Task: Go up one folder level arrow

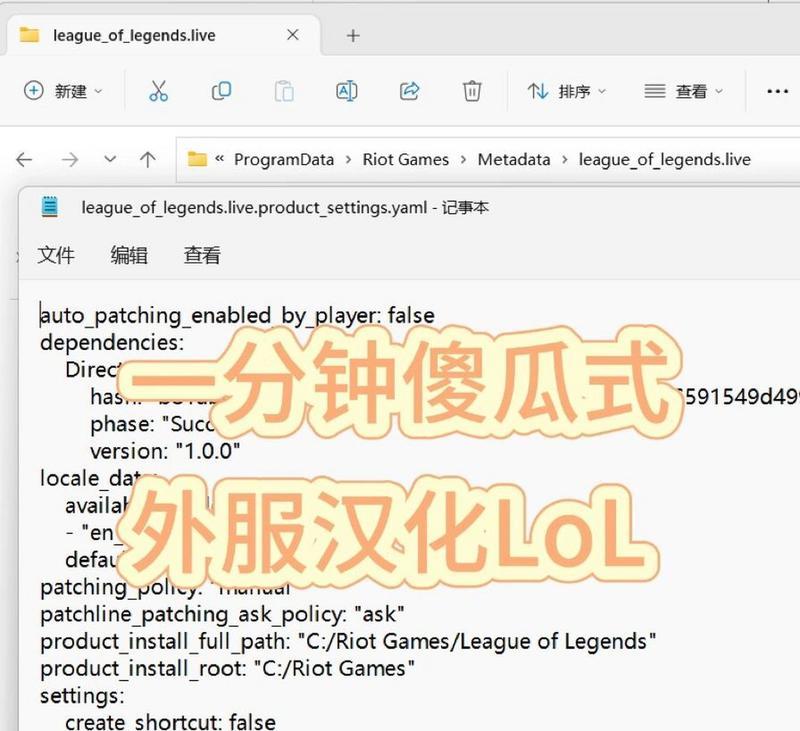Action: (147, 160)
